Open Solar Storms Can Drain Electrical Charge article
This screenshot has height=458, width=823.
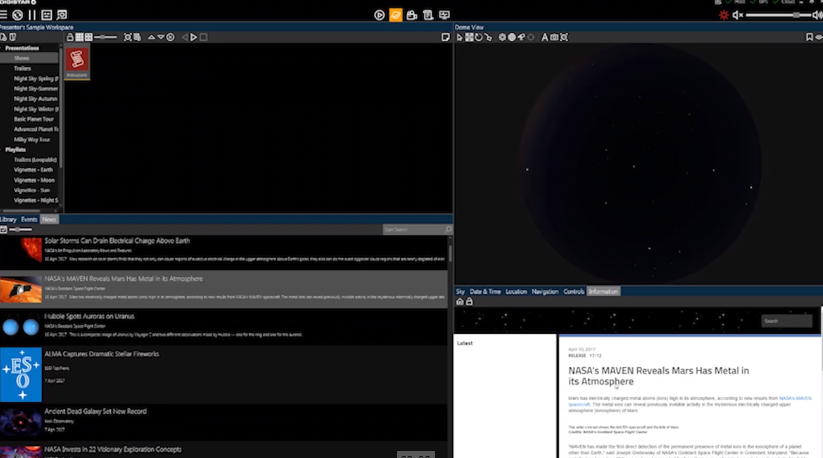tap(224, 250)
